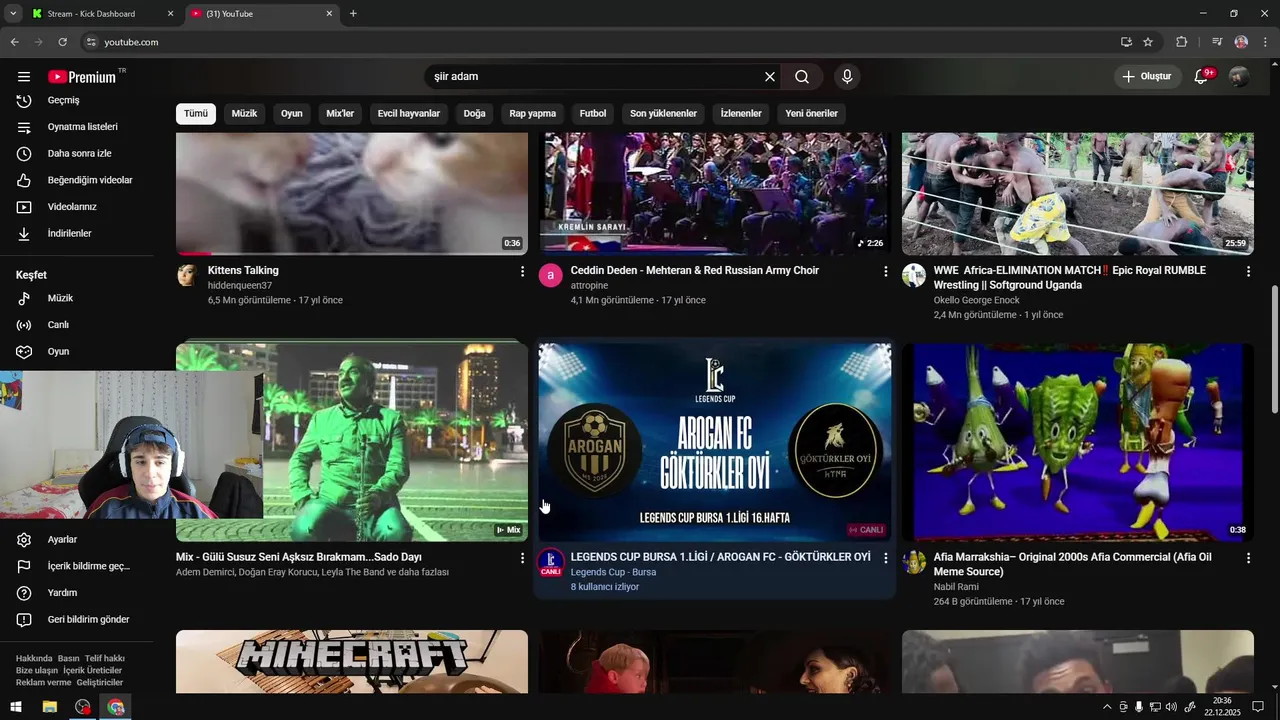Run search with magnifier button
The width and height of the screenshot is (1280, 720).
click(802, 77)
